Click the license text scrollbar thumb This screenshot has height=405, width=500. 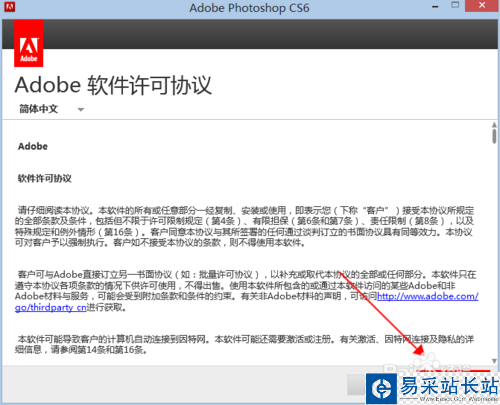(x=494, y=136)
